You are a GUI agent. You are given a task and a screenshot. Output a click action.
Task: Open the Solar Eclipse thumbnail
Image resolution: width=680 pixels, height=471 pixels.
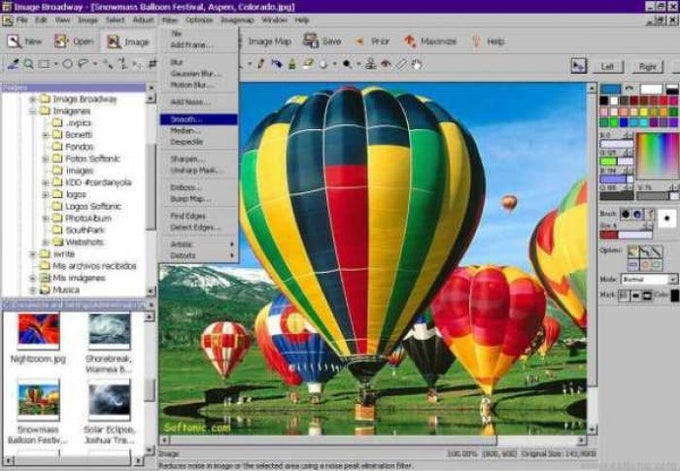tap(109, 400)
